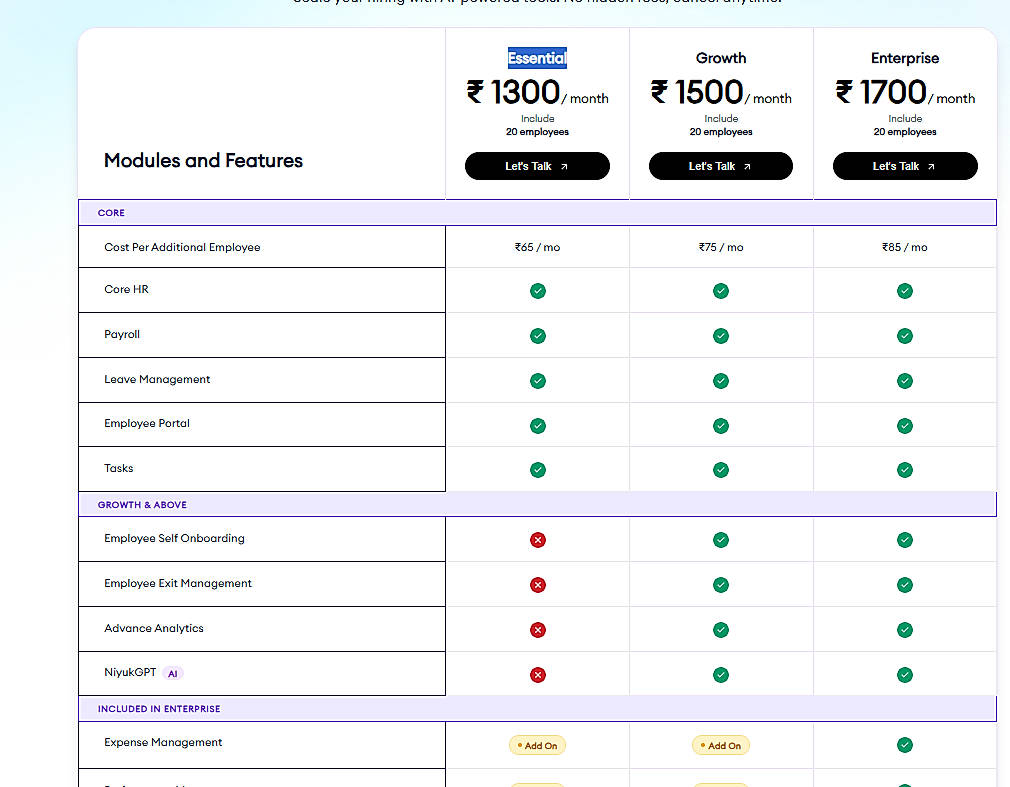
Task: Click the ₹85 / mo cell
Action: 905,247
